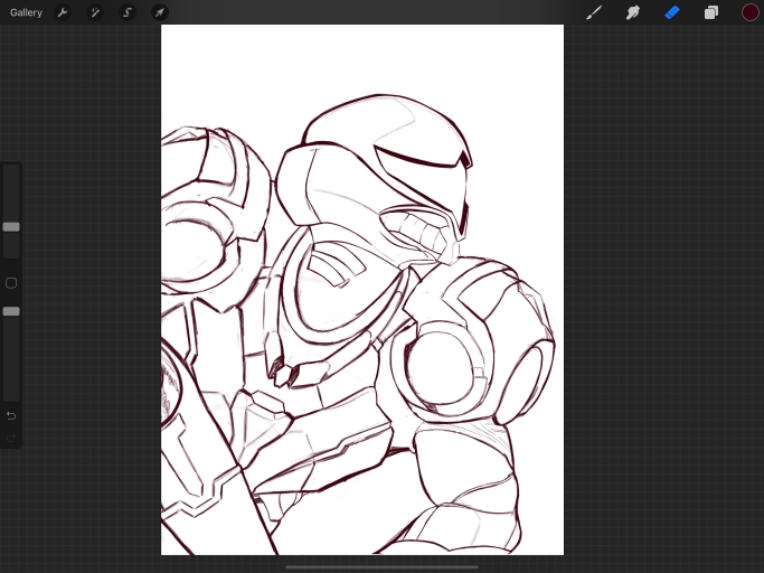Open the Adjustments magic wand menu
The height and width of the screenshot is (573, 764).
tap(95, 13)
